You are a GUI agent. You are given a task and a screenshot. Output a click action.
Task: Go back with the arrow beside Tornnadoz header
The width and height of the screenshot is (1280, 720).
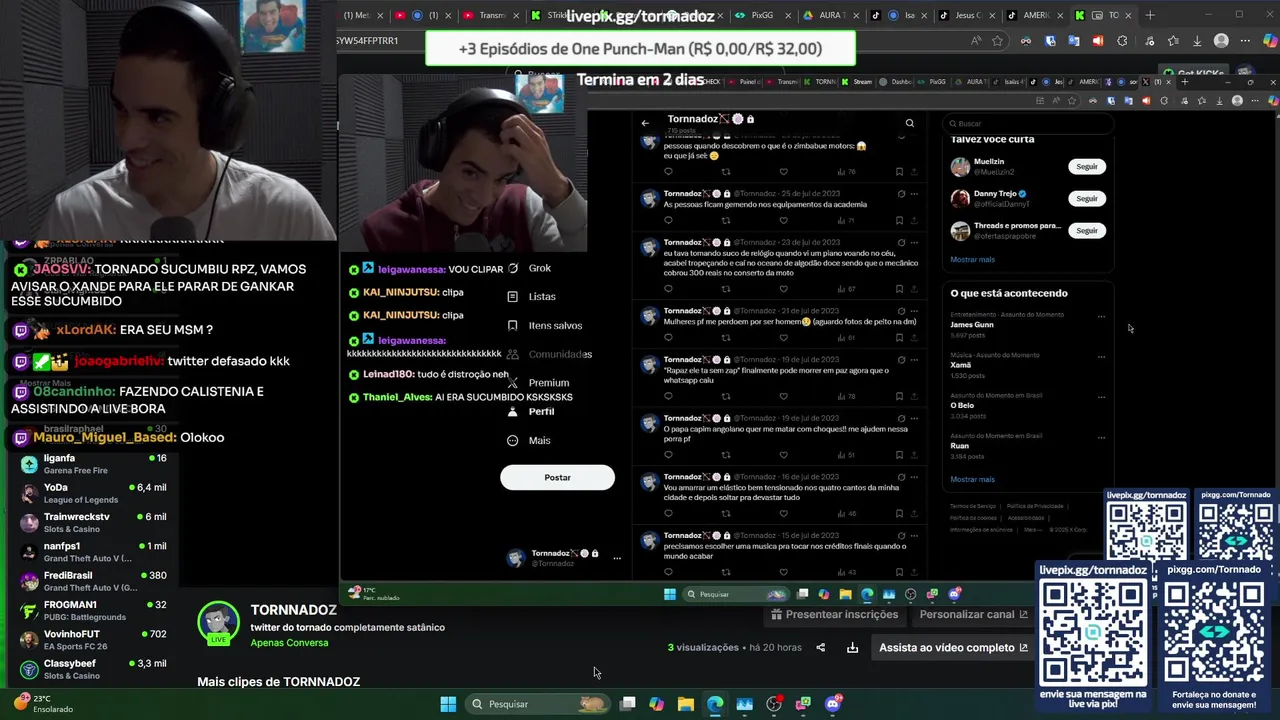645,123
